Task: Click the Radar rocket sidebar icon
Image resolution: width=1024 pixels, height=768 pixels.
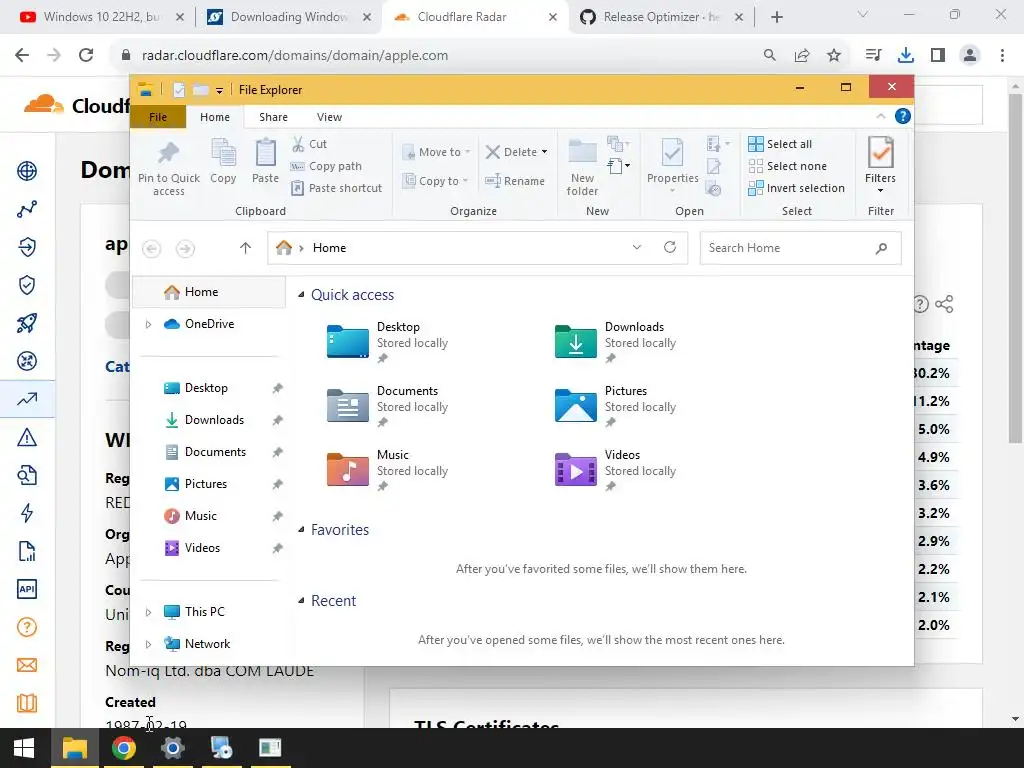Action: tap(27, 323)
